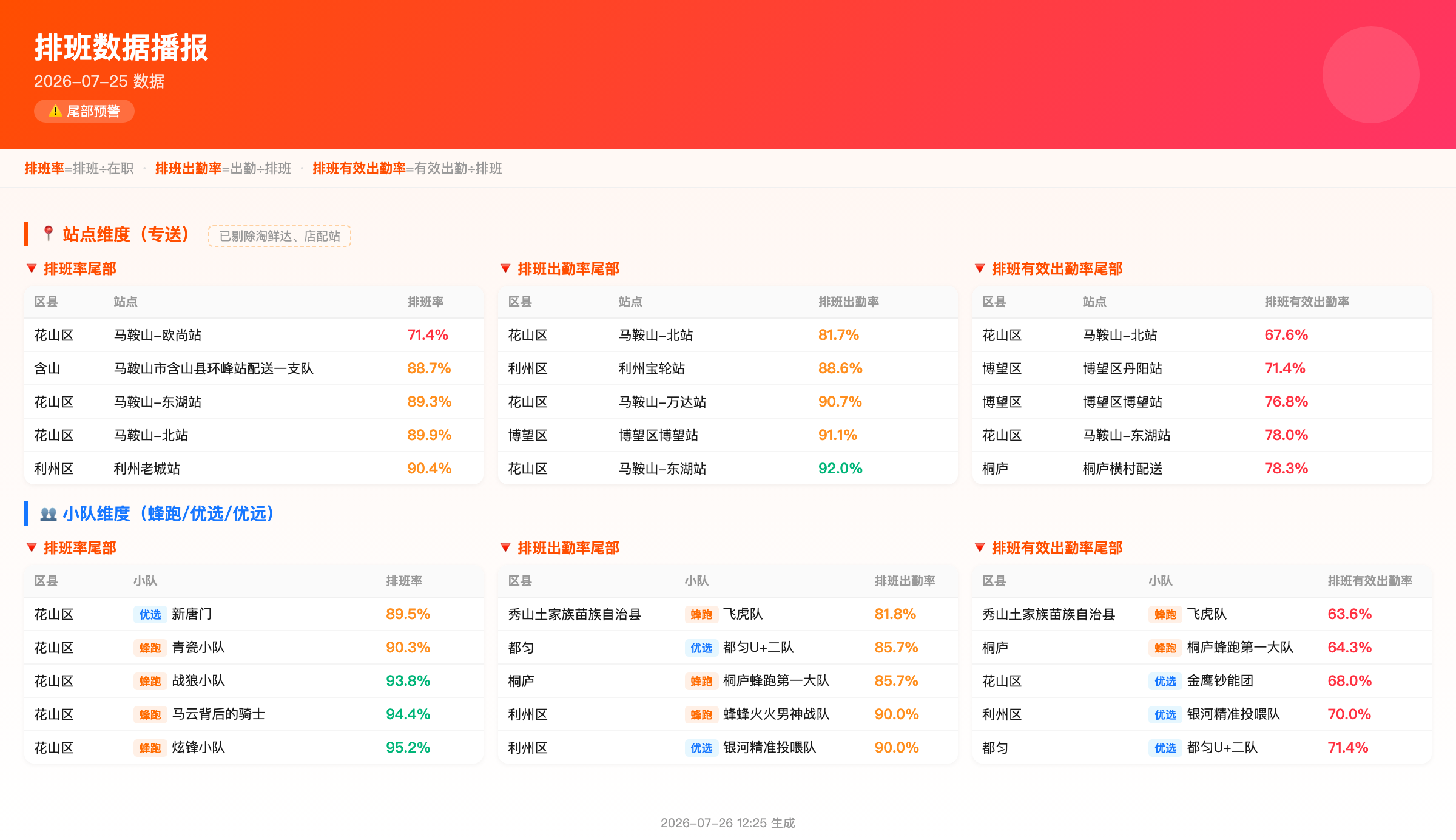Click 蜂跑 tag beside 桐庐蜂跑第一大队 85.7%
The image size is (1456, 840).
[x=701, y=681]
